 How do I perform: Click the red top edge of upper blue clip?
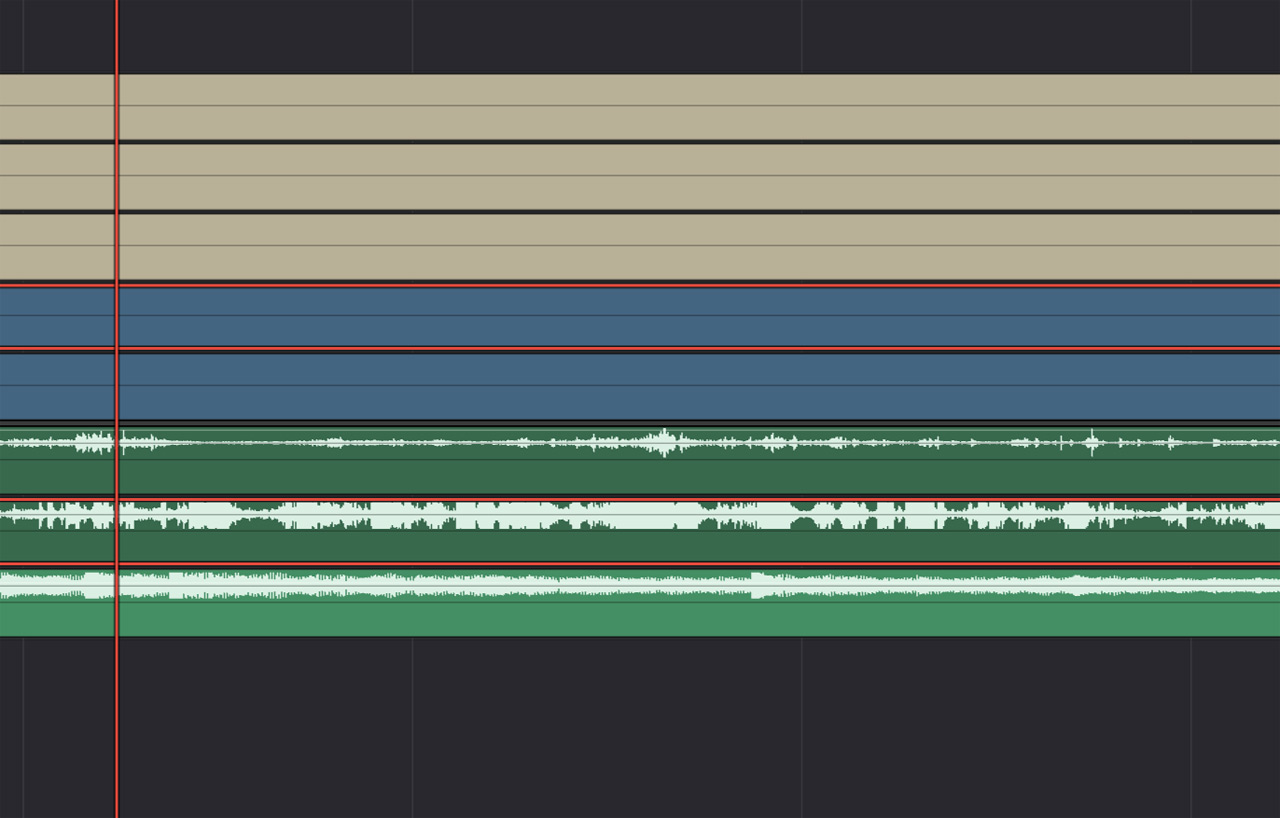pyautogui.click(x=640, y=286)
